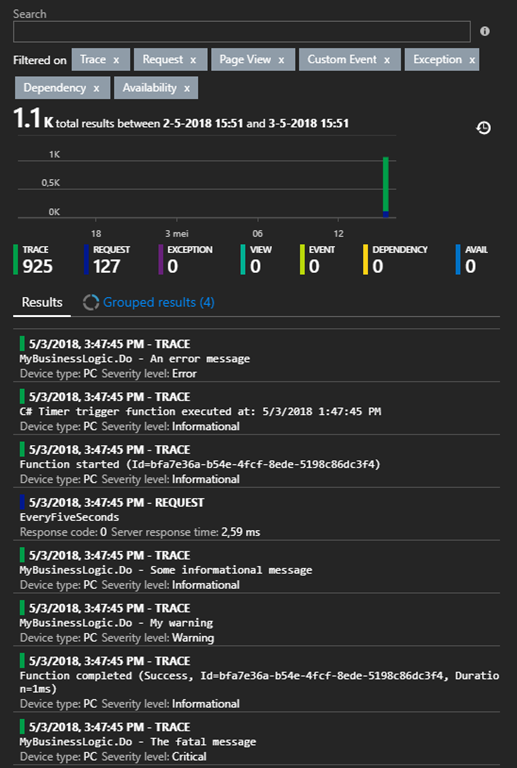The height and width of the screenshot is (768, 517).
Task: Remove the Request filter chip
Action: click(193, 60)
